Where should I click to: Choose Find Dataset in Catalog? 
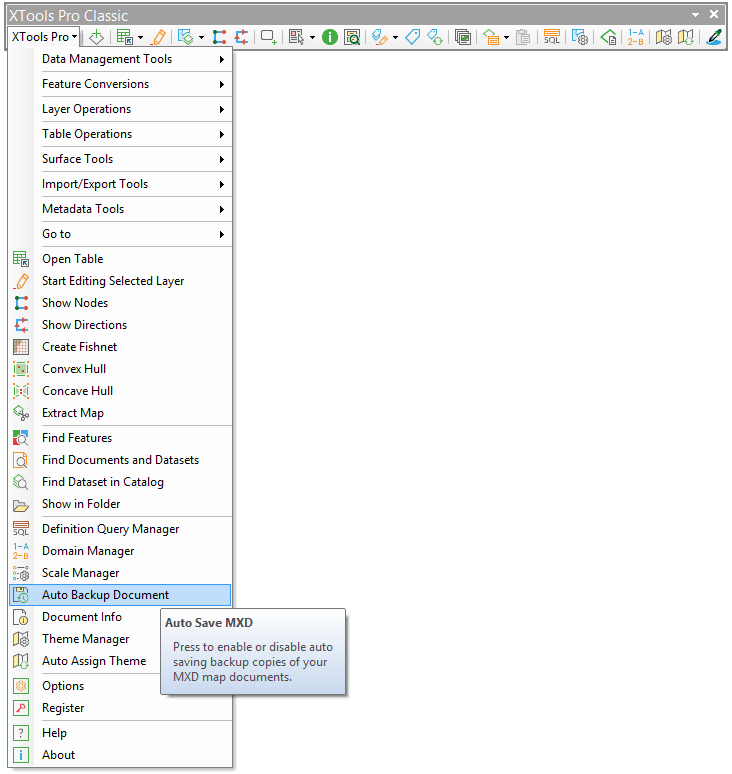pos(120,482)
